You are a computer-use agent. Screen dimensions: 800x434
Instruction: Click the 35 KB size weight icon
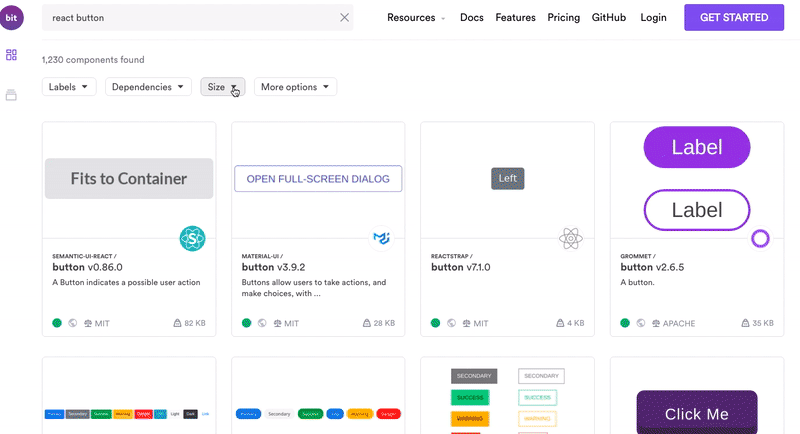(x=745, y=323)
